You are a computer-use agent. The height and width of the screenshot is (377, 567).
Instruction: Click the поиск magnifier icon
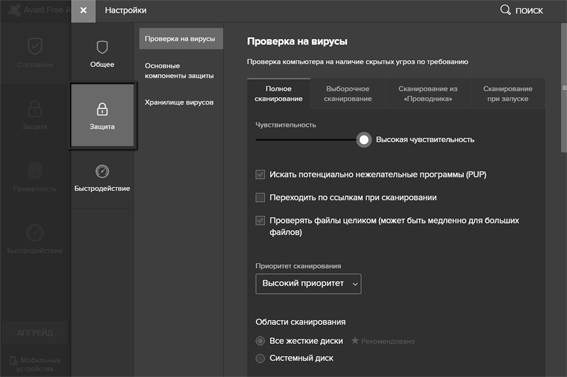pos(505,10)
